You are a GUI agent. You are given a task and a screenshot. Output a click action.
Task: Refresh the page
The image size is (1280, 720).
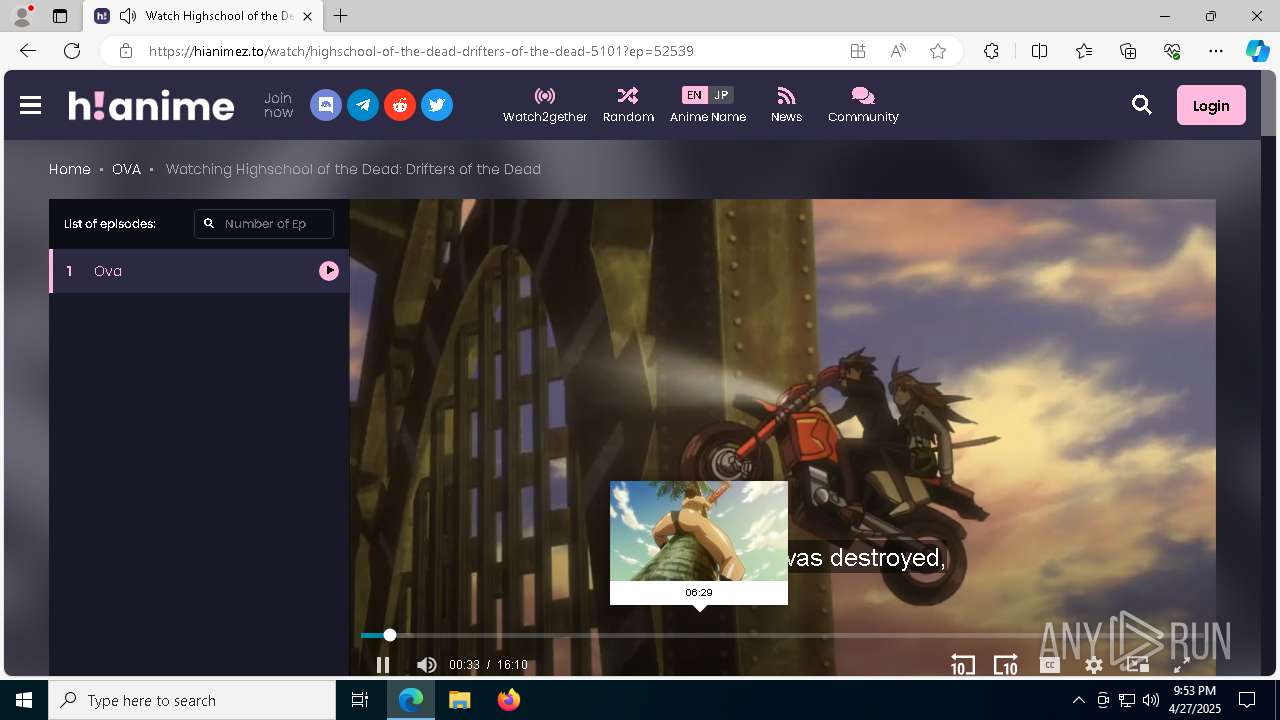click(x=72, y=51)
